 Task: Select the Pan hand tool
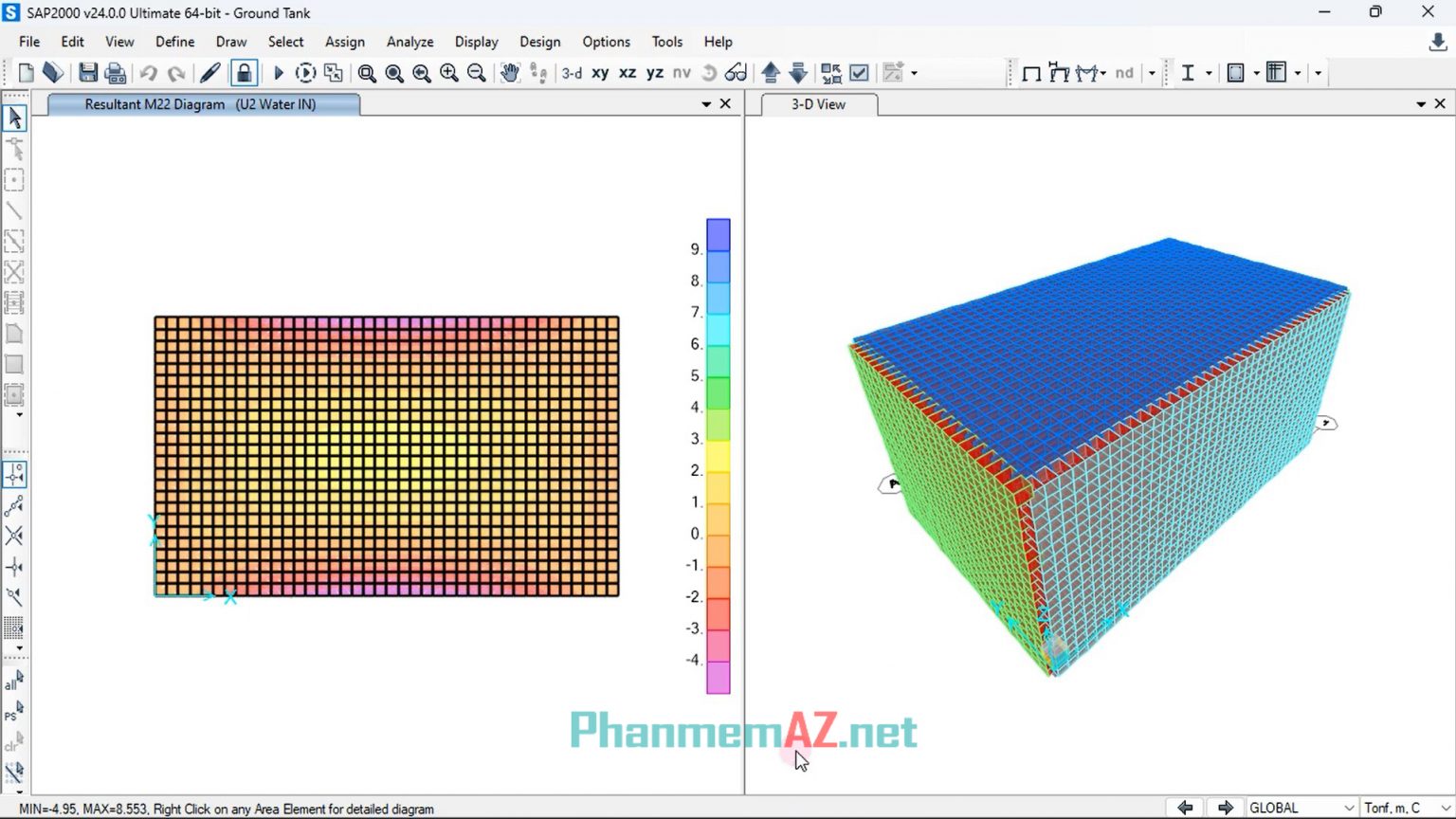point(510,73)
